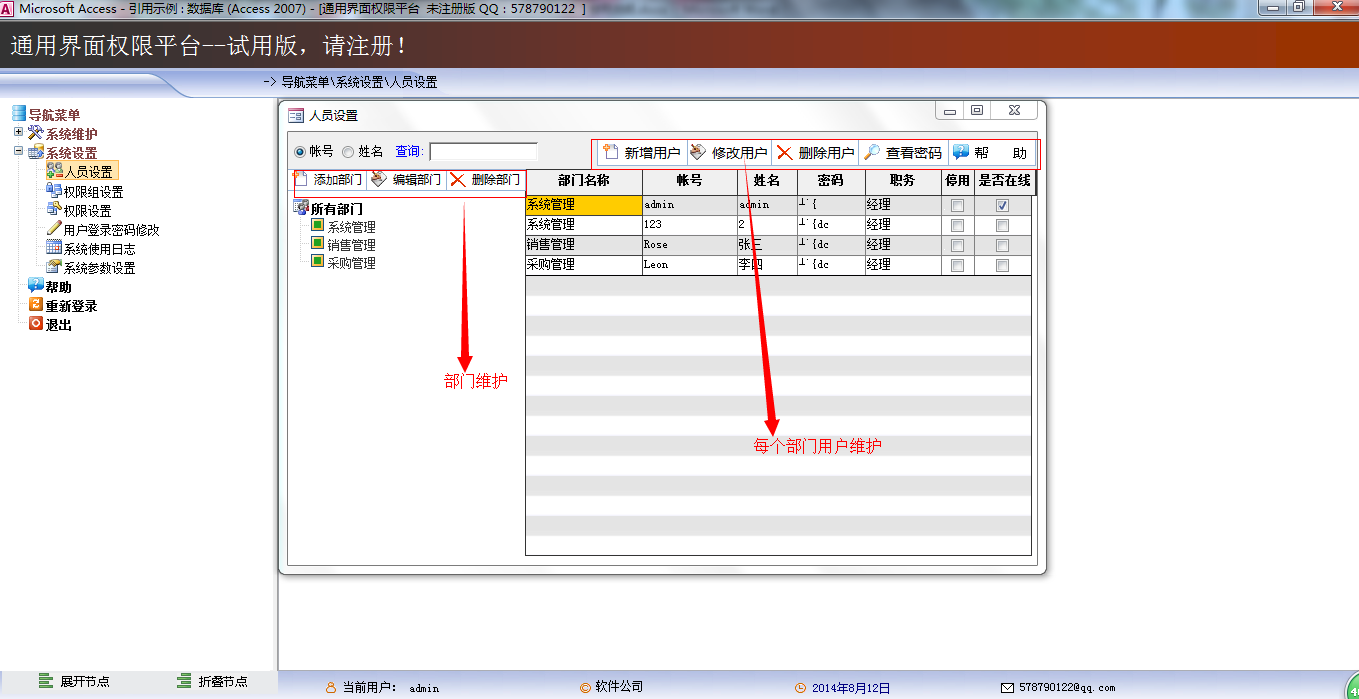Click the calendar icon beside 系统使用日志
This screenshot has width=1359, height=699.
[x=54, y=248]
